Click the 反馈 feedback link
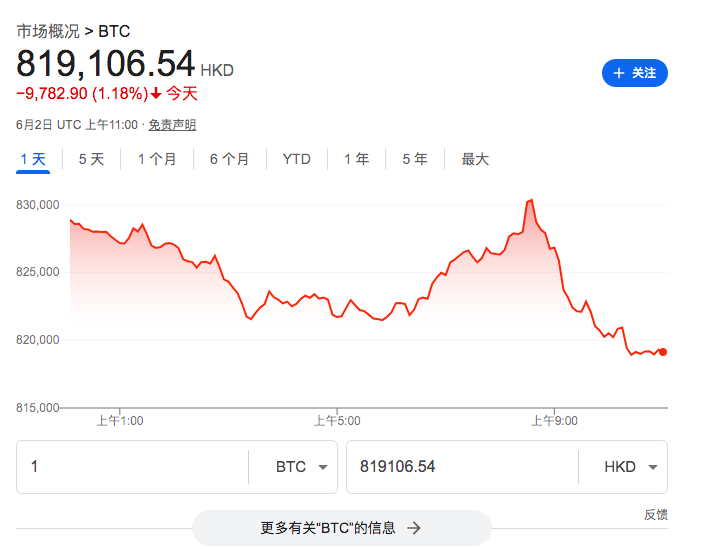Image resolution: width=711 pixels, height=549 pixels. [x=655, y=515]
